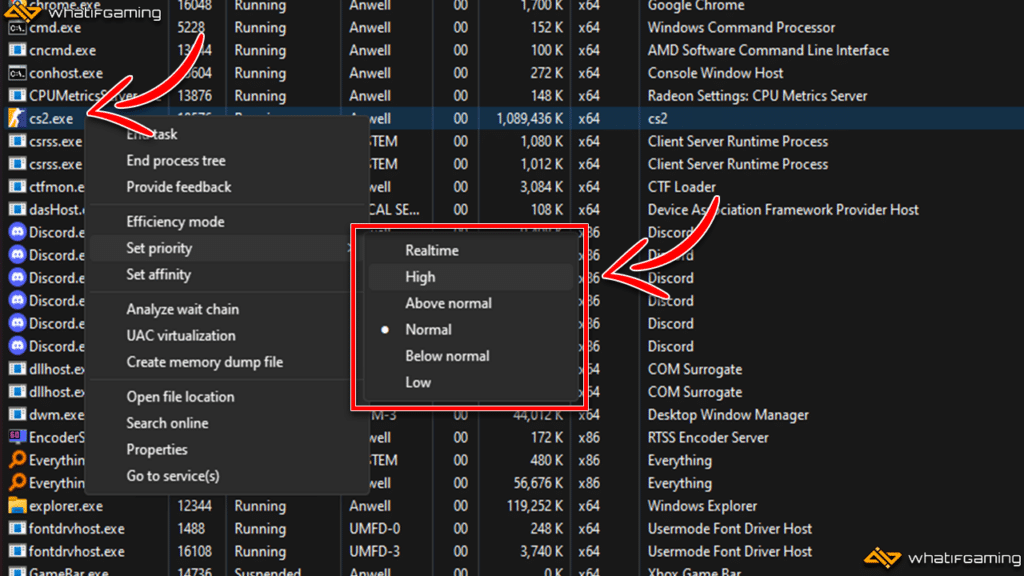
Task: Select the dwm.exe process icon
Action: coord(16,415)
